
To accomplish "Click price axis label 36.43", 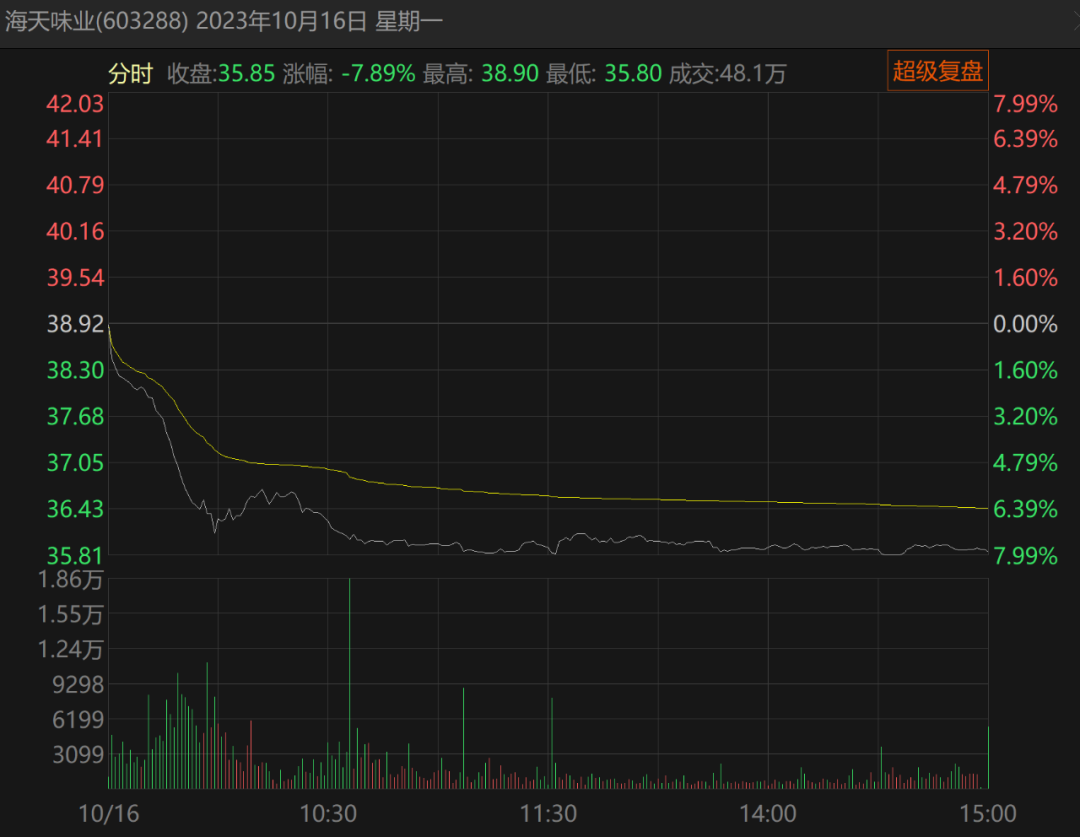I will [75, 509].
